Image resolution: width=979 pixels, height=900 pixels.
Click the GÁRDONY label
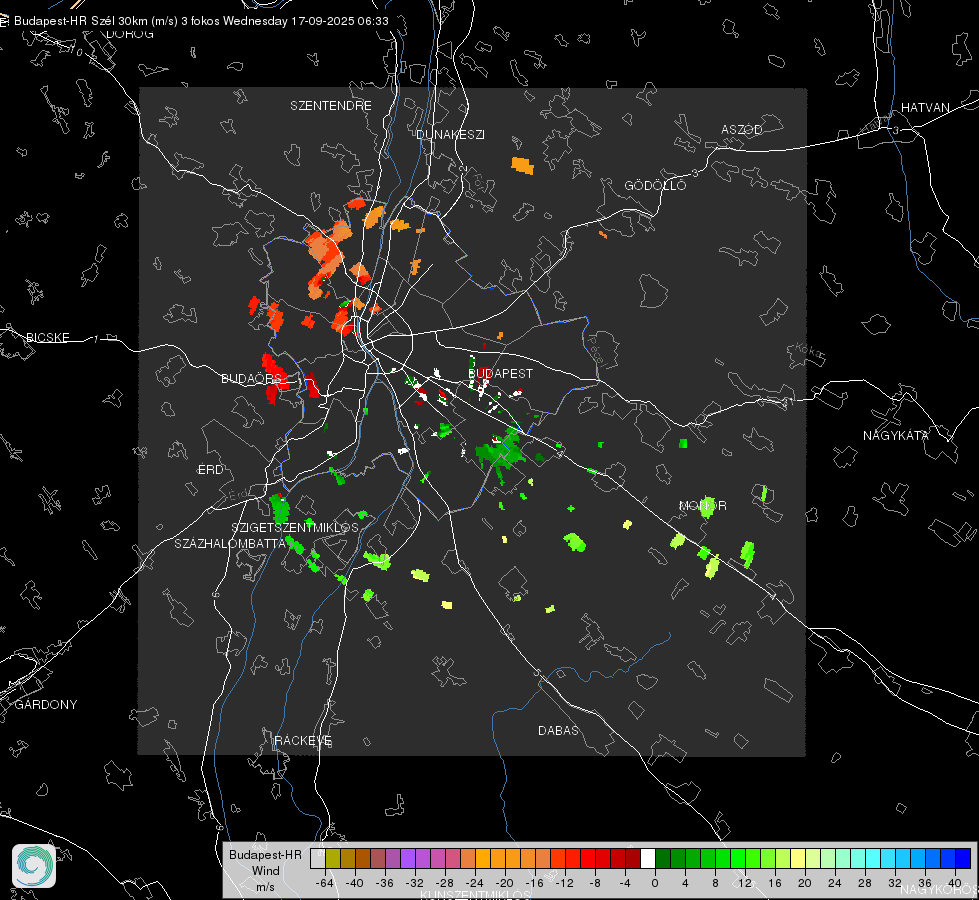tap(46, 705)
